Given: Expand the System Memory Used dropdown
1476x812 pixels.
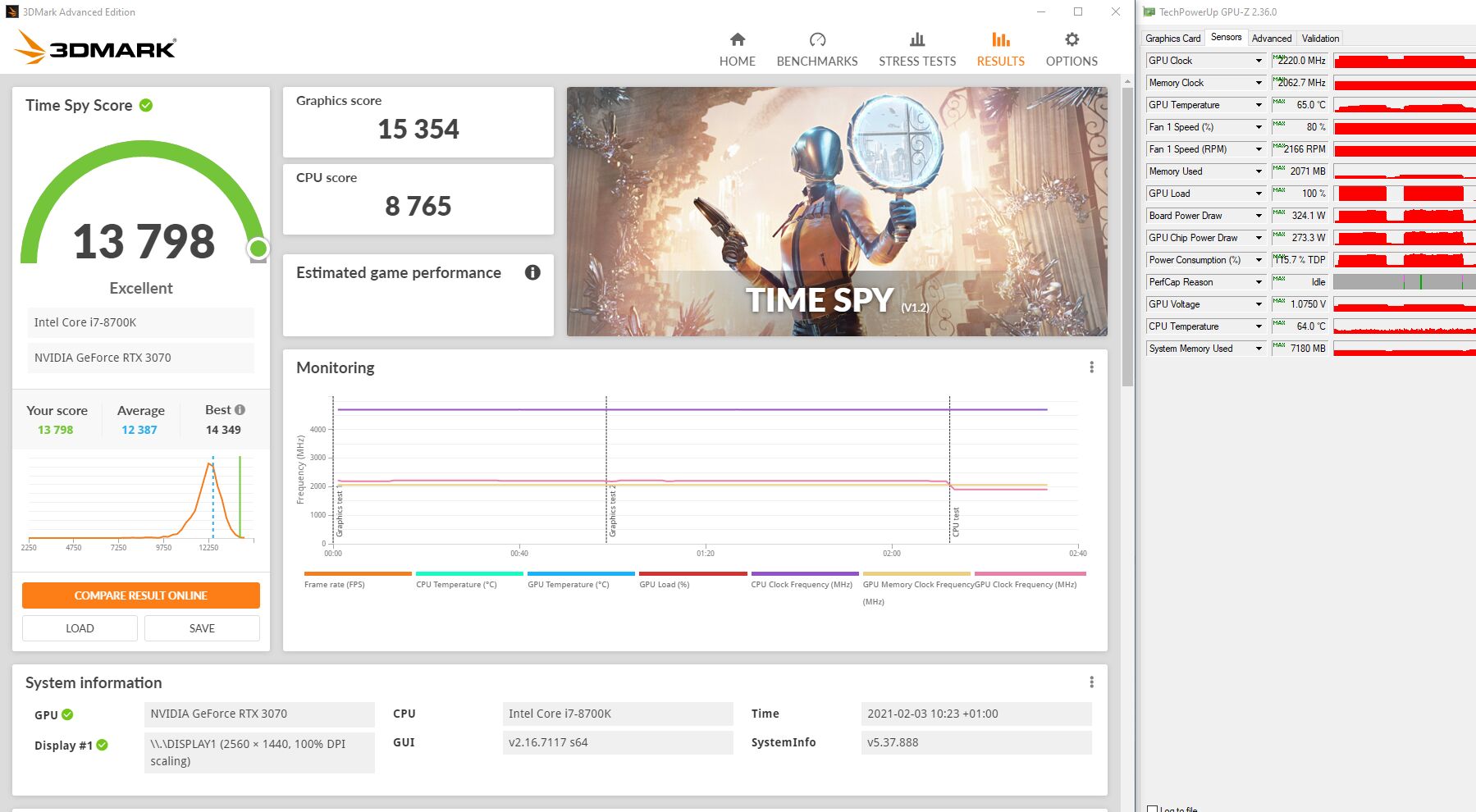Looking at the screenshot, I should click(1259, 349).
